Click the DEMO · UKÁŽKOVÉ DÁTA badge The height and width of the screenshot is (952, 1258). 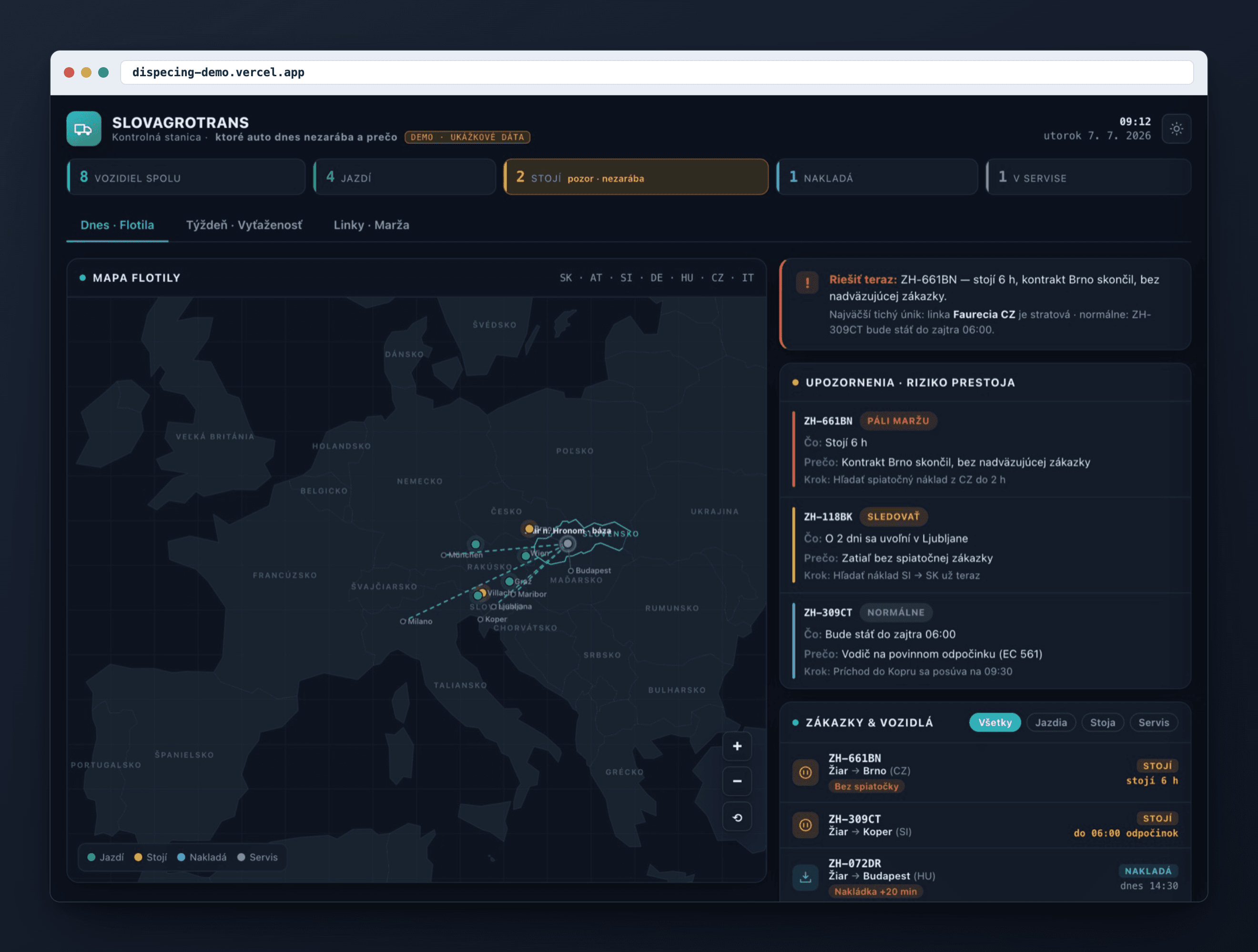pyautogui.click(x=467, y=137)
